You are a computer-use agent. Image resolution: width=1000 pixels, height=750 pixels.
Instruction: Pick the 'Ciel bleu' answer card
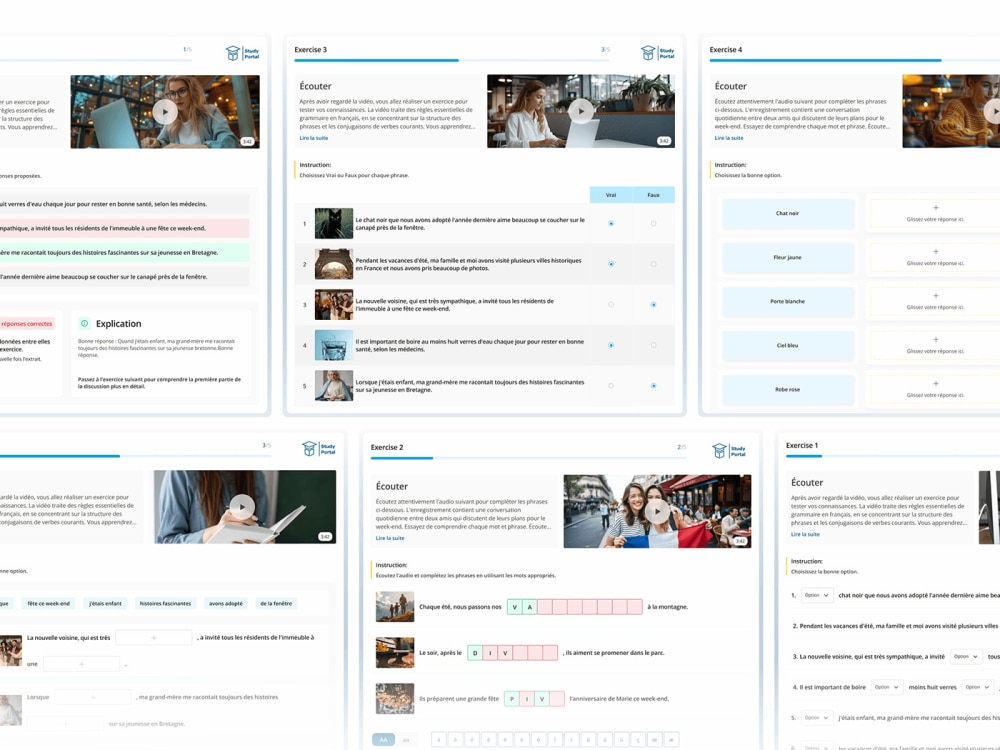pos(788,346)
